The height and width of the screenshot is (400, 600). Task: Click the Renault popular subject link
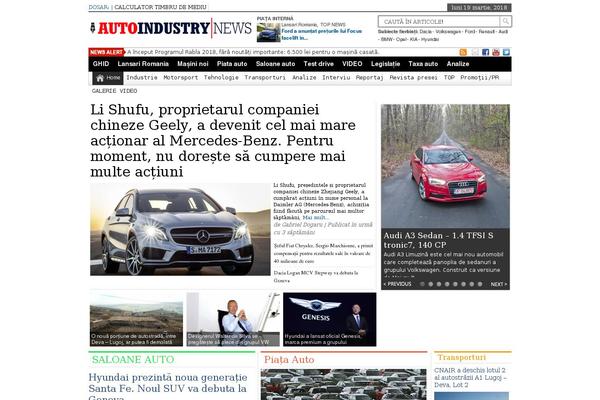[x=486, y=32]
